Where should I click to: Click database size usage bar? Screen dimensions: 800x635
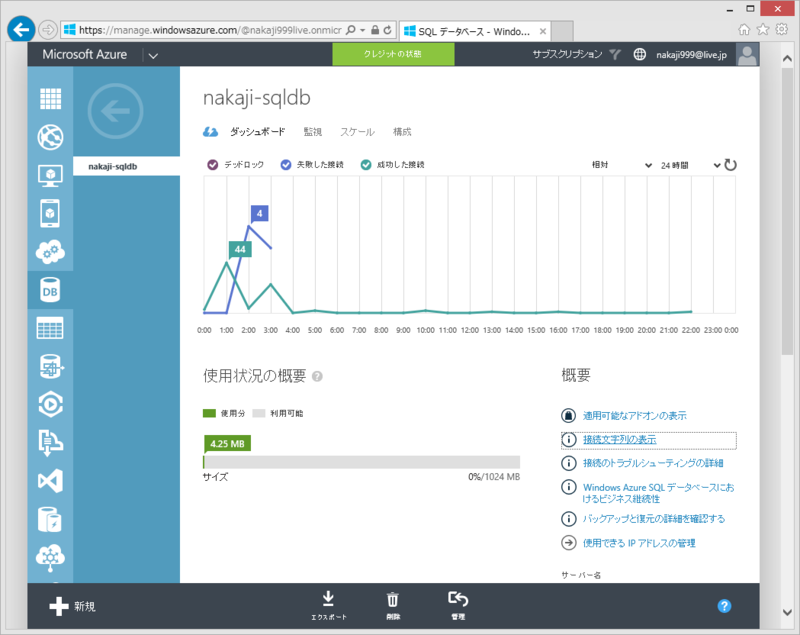click(x=361, y=462)
